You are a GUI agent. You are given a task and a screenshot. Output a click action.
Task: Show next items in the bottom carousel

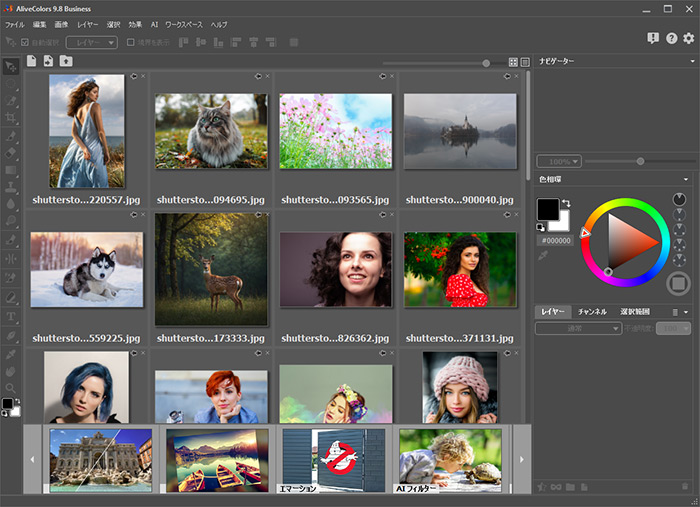coord(521,459)
